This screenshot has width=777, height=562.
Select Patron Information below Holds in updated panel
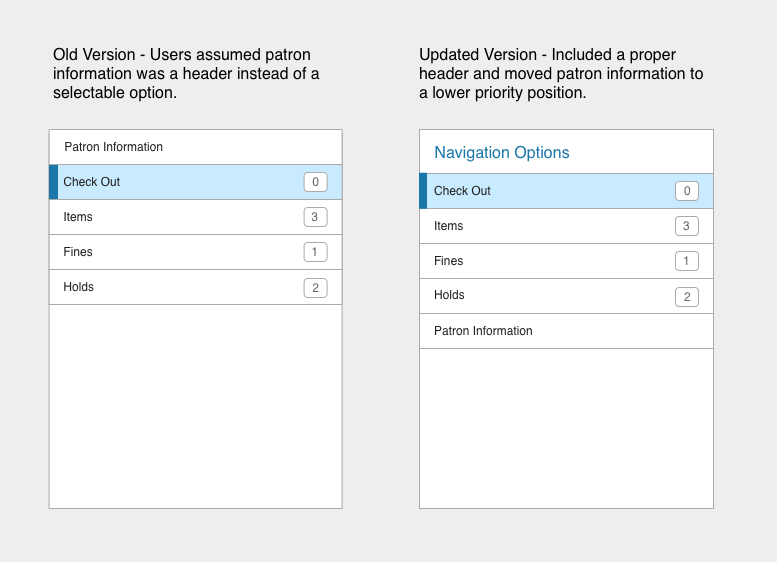(483, 331)
